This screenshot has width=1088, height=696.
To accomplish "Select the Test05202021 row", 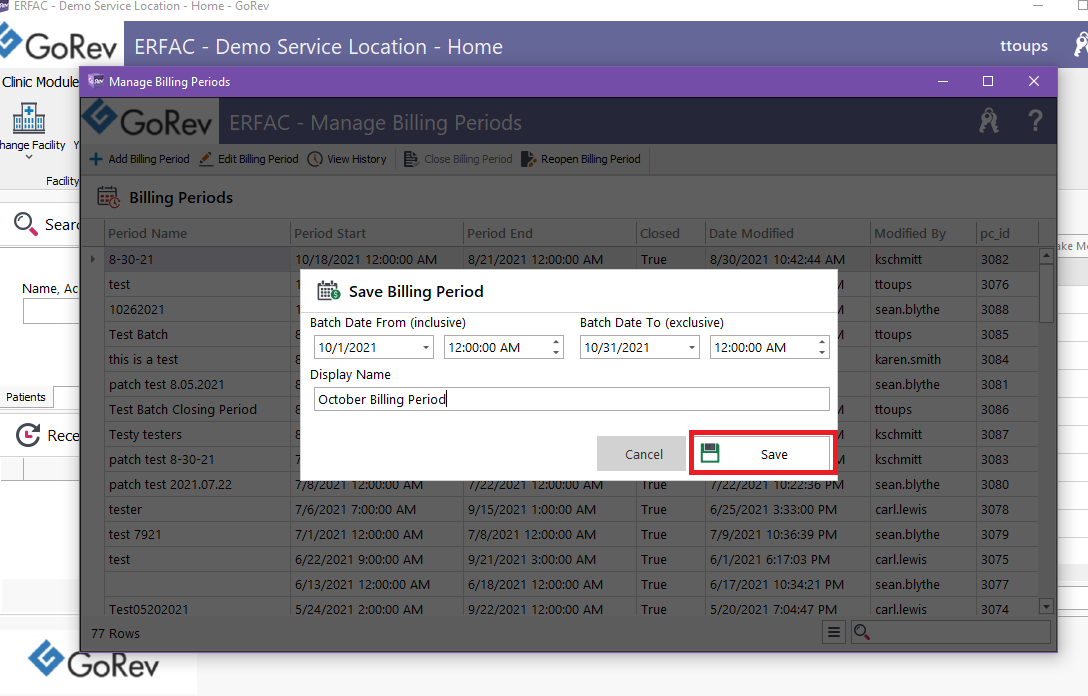I will pyautogui.click(x=561, y=609).
